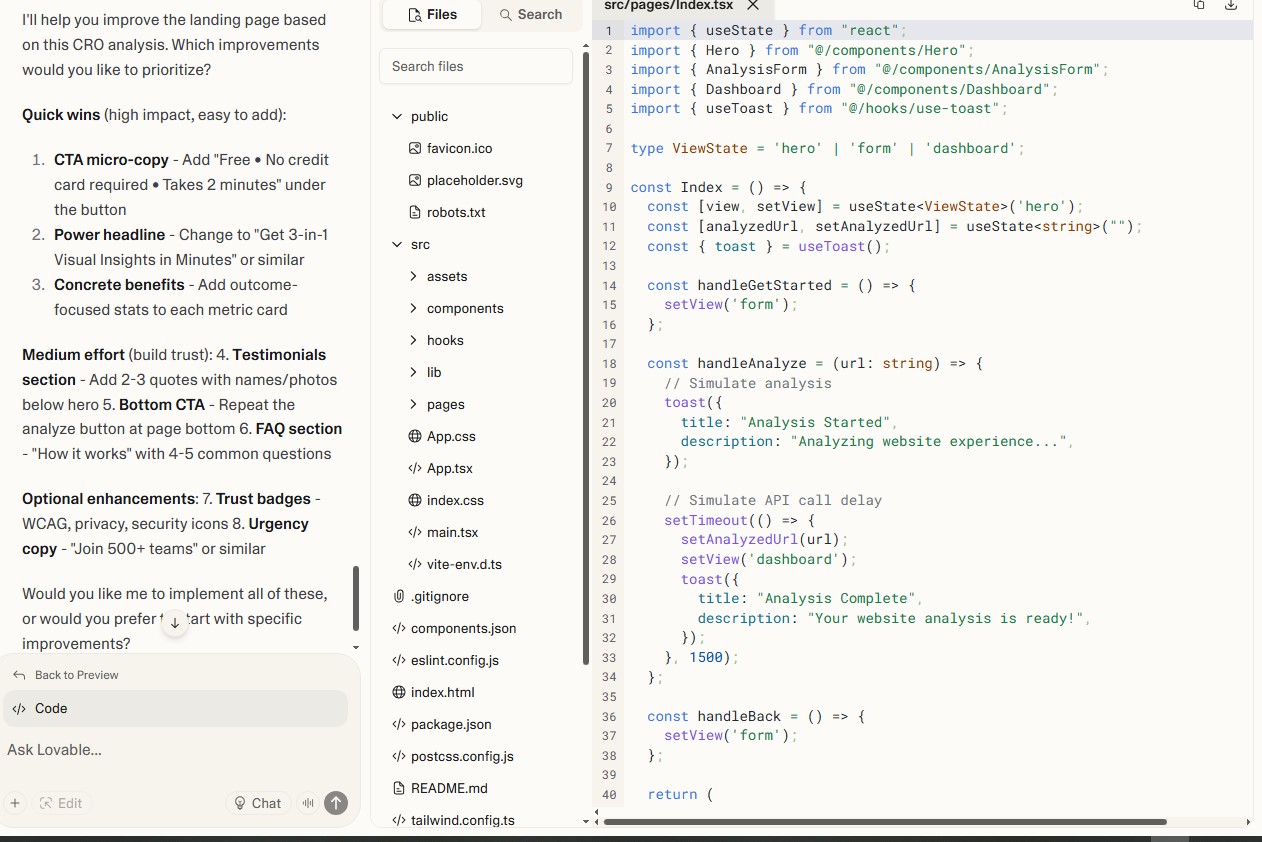Screen dimensions: 1262x842
Task: Collapse the src folder
Action: tap(397, 245)
